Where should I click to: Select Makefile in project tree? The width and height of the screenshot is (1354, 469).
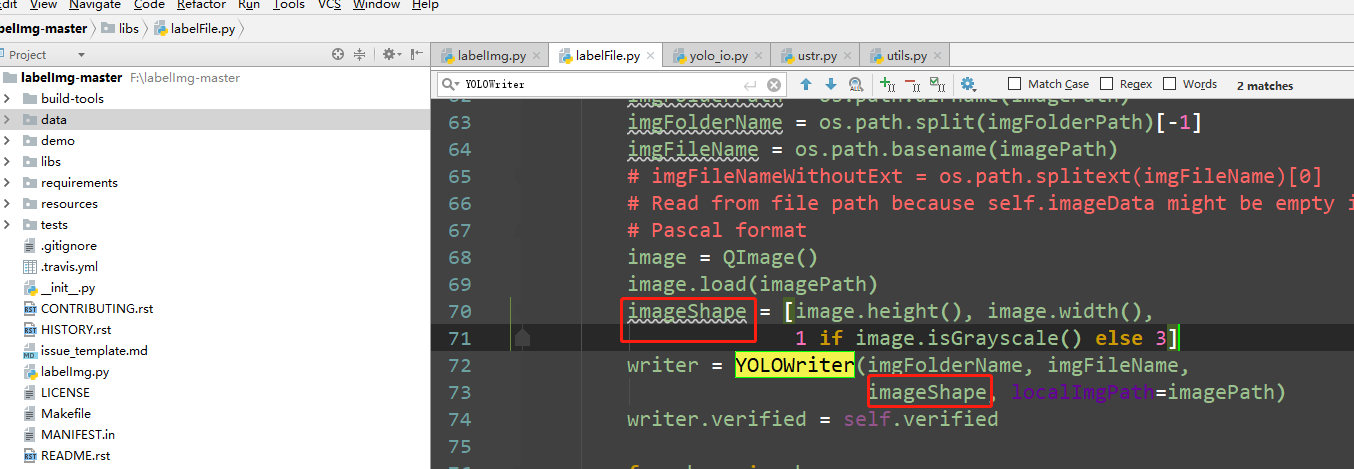66,414
